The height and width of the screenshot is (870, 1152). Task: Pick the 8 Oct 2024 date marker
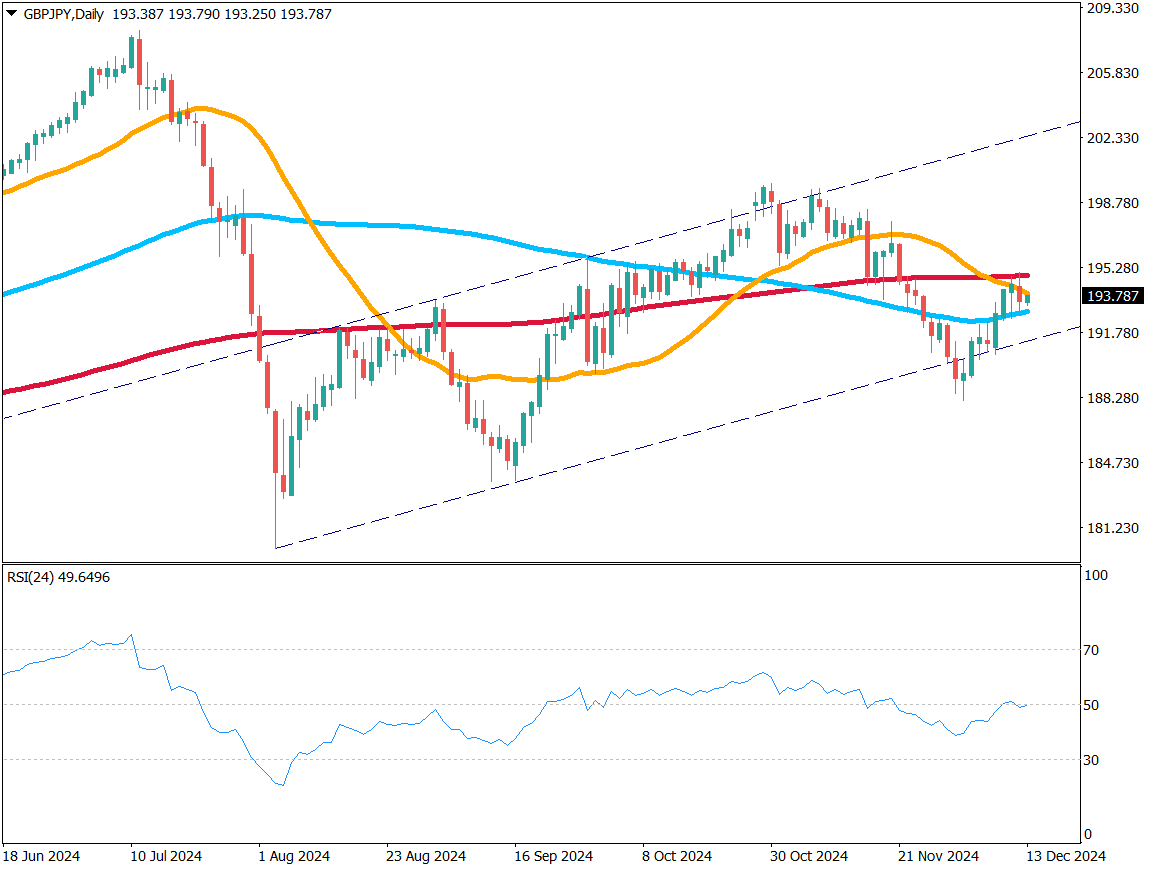[x=678, y=857]
